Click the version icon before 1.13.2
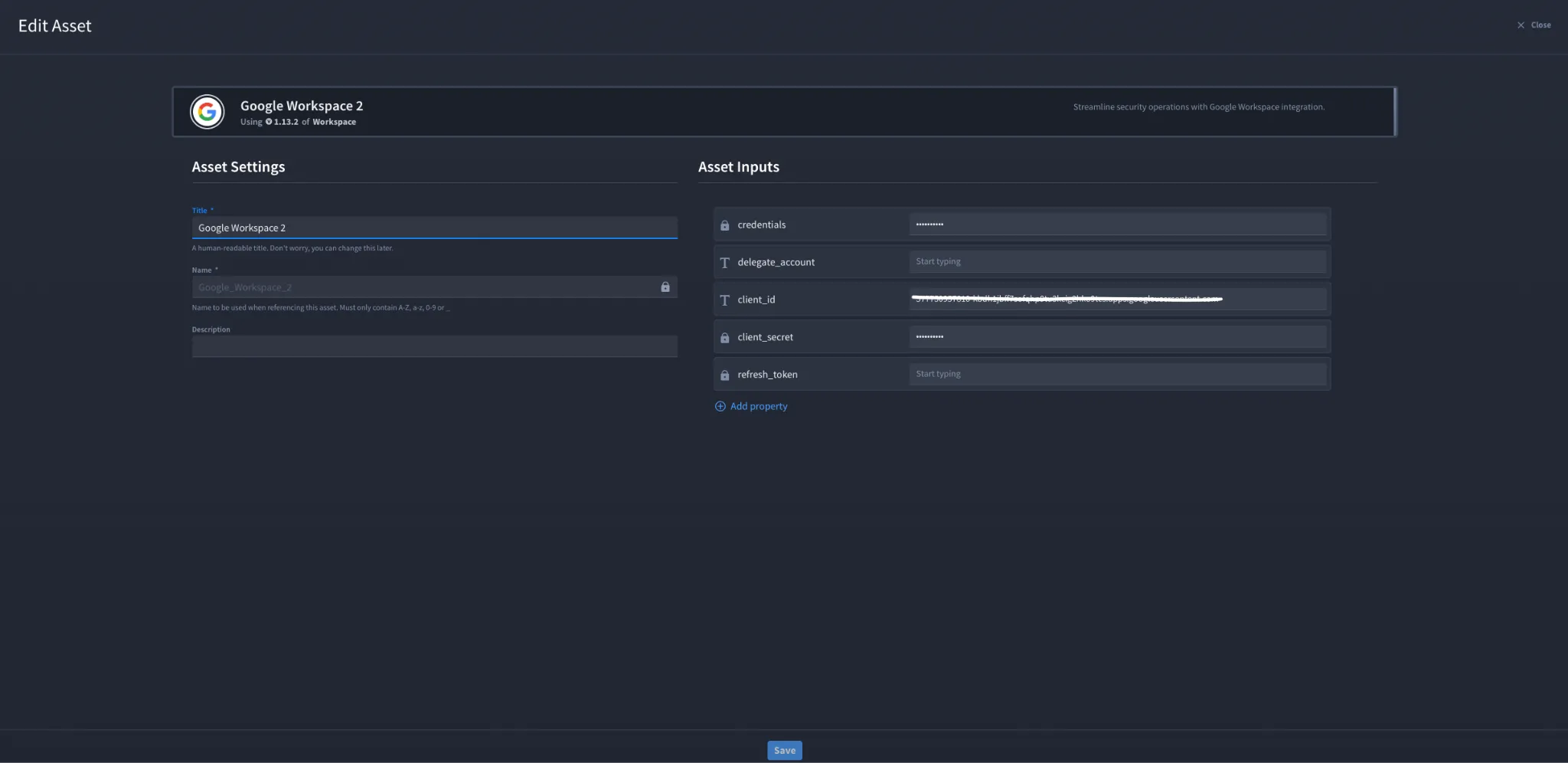 point(269,122)
